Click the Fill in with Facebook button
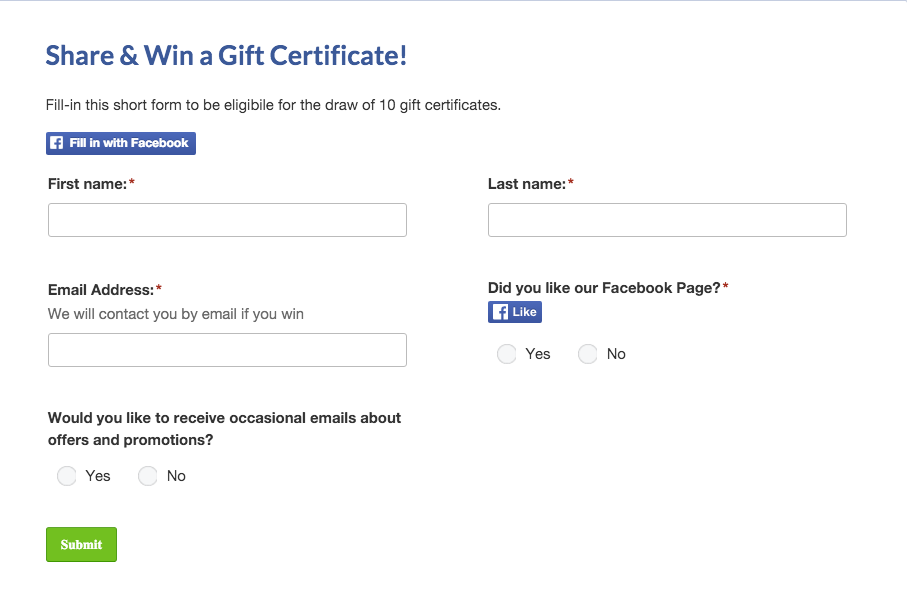 (x=121, y=143)
